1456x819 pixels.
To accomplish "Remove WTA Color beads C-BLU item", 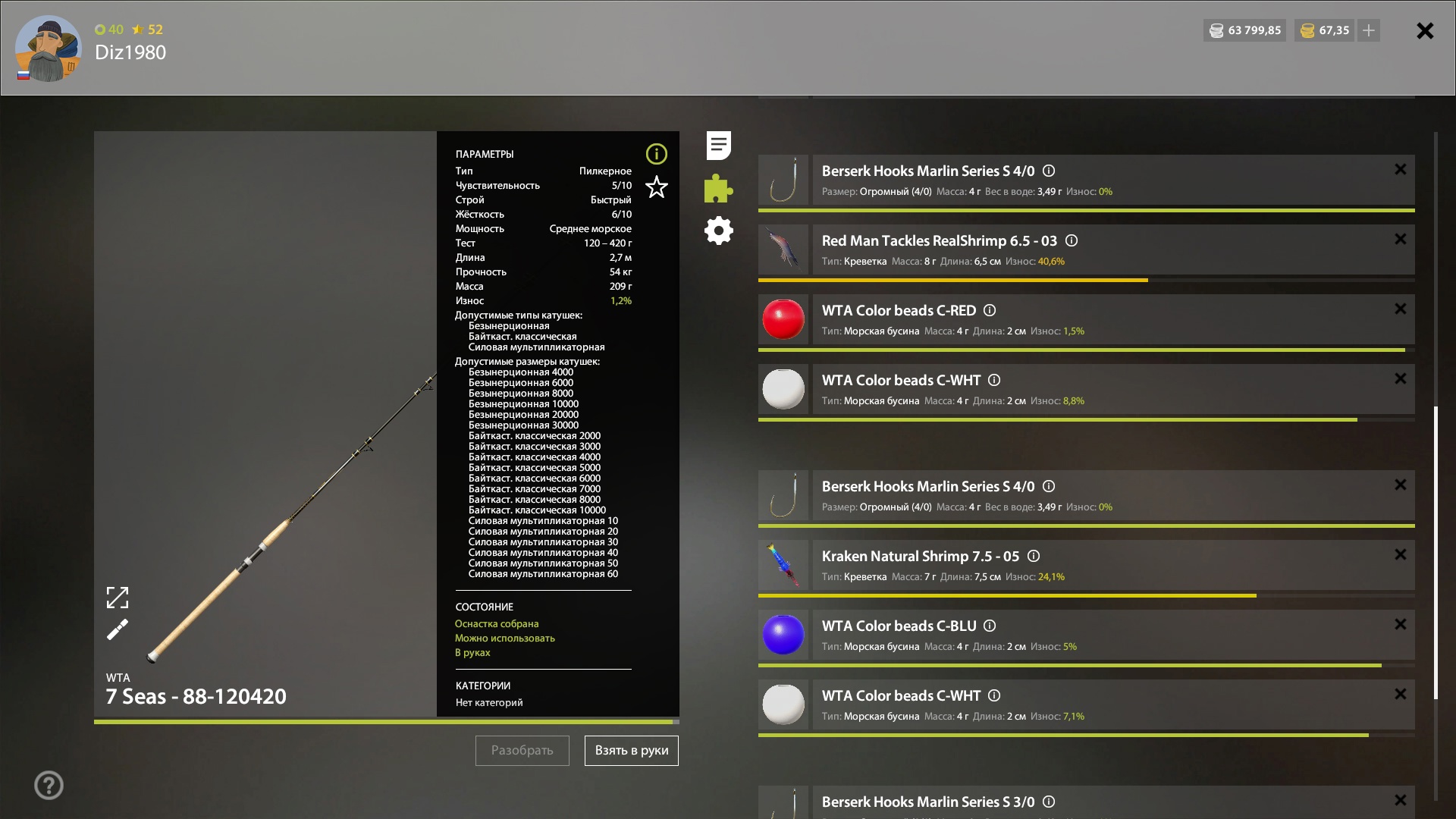I will 1401,625.
